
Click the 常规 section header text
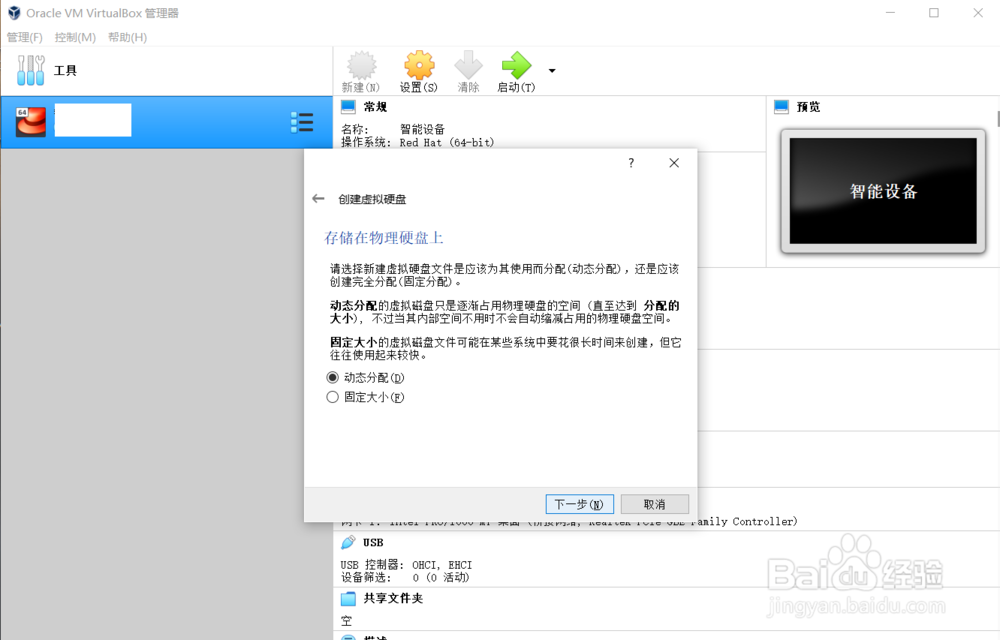click(375, 106)
